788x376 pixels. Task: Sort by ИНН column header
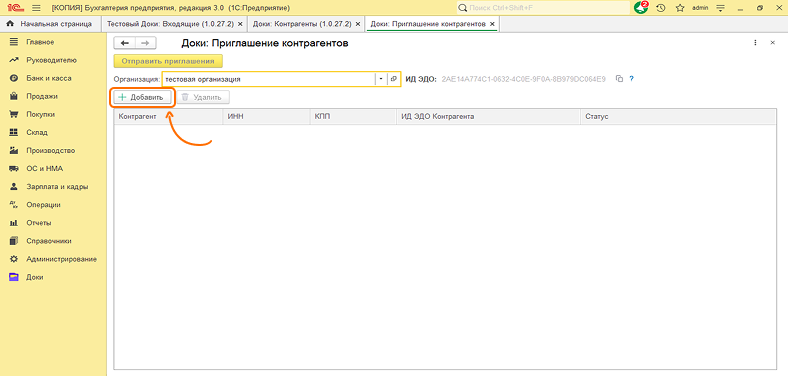click(267, 117)
